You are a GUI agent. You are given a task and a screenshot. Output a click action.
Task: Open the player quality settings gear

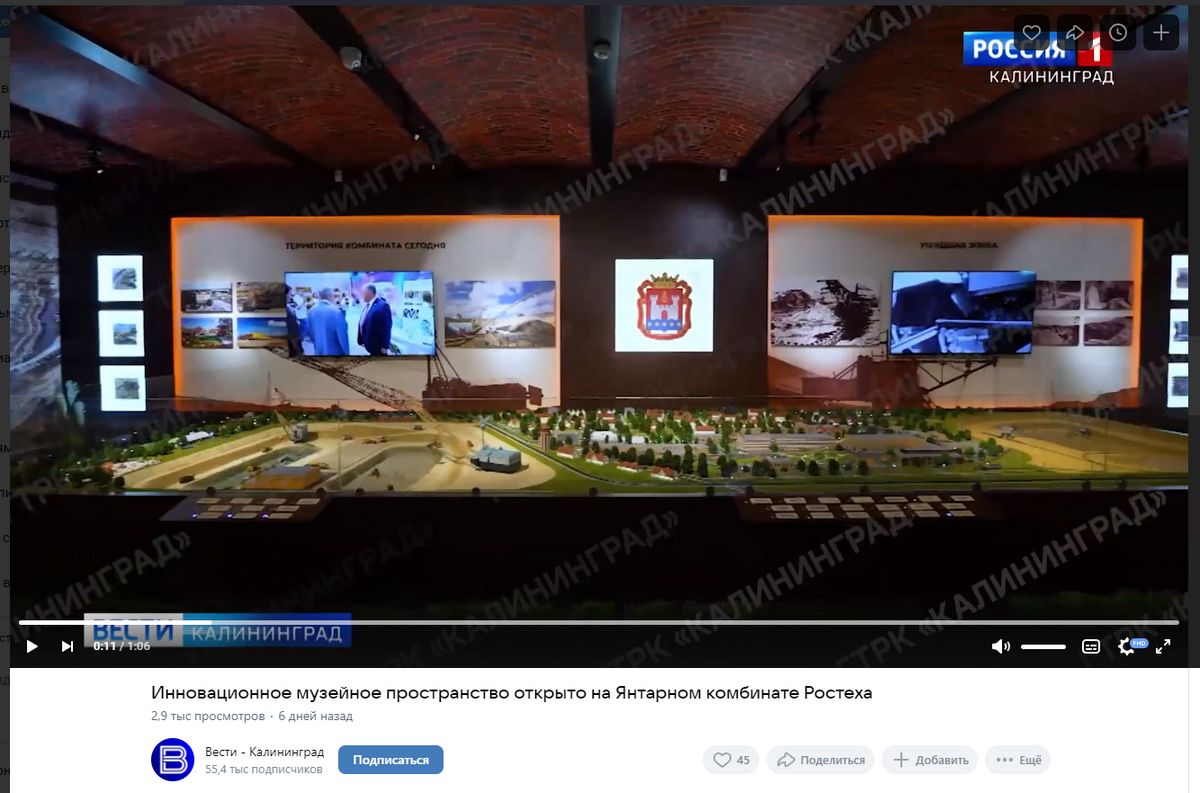click(x=1128, y=646)
